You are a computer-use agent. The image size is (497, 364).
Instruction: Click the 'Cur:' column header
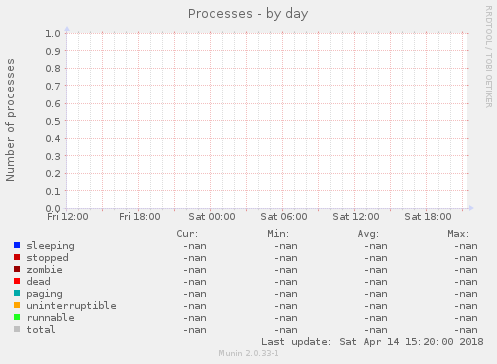click(x=187, y=234)
